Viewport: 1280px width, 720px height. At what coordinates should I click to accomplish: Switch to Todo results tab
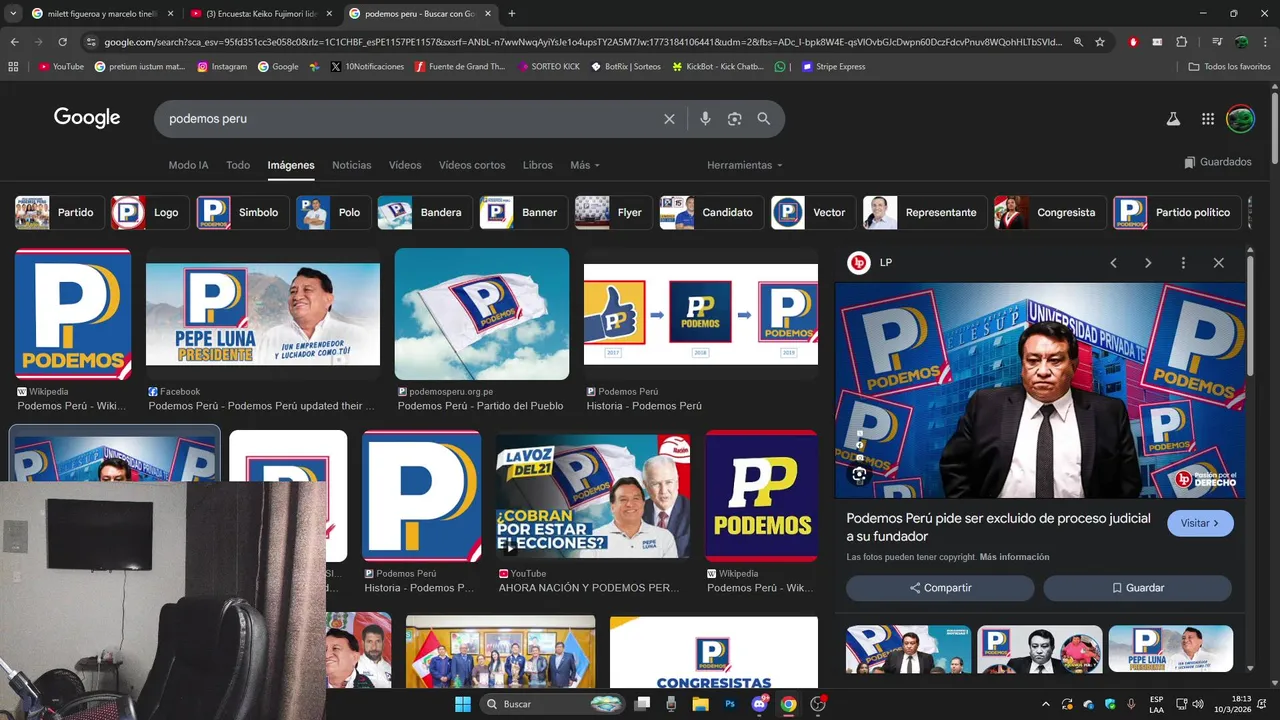pos(238,165)
